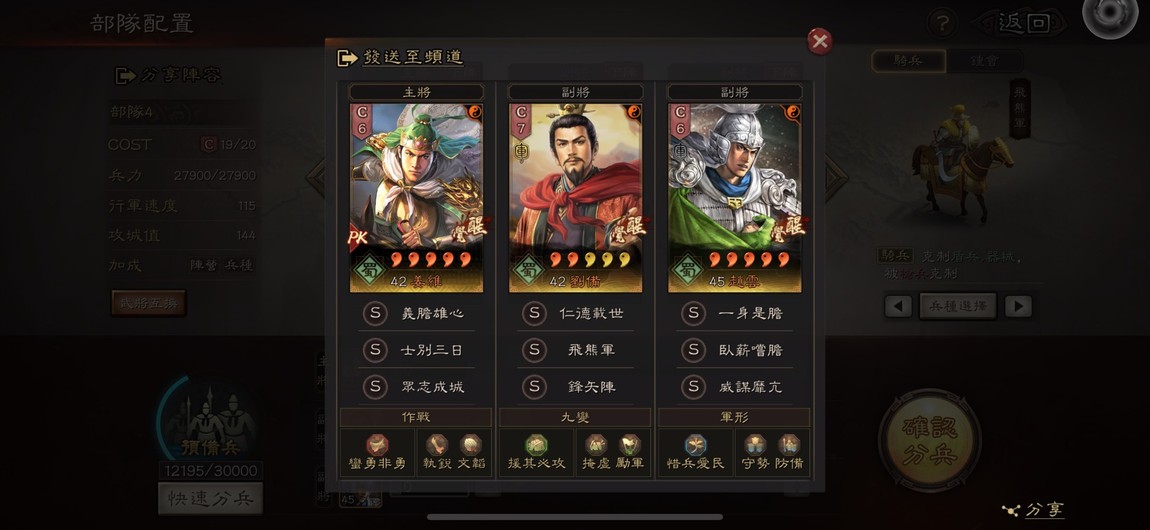
Task: Select the 義膽雄心 skill entry
Action: click(416, 313)
